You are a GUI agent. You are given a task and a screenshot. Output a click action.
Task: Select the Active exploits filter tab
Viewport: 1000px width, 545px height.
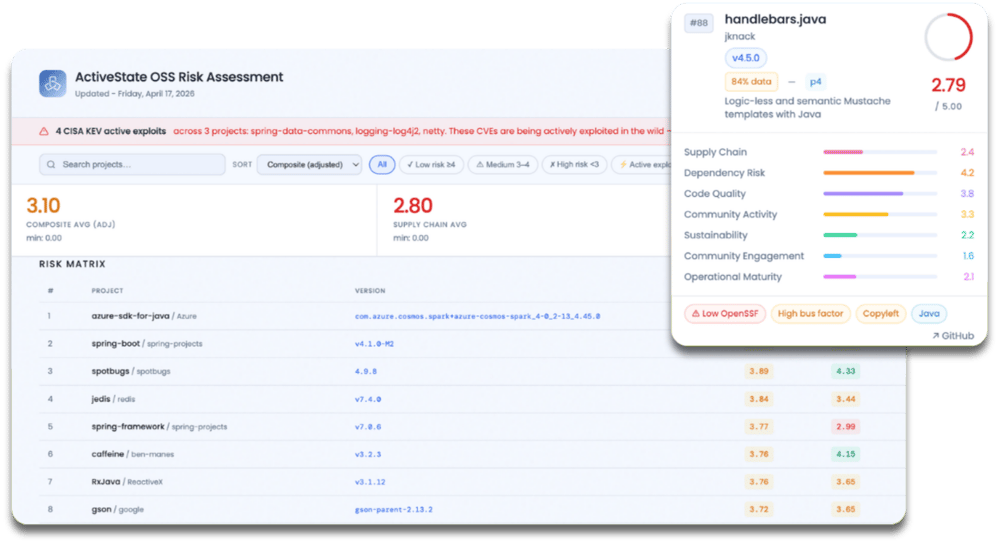pyautogui.click(x=644, y=164)
